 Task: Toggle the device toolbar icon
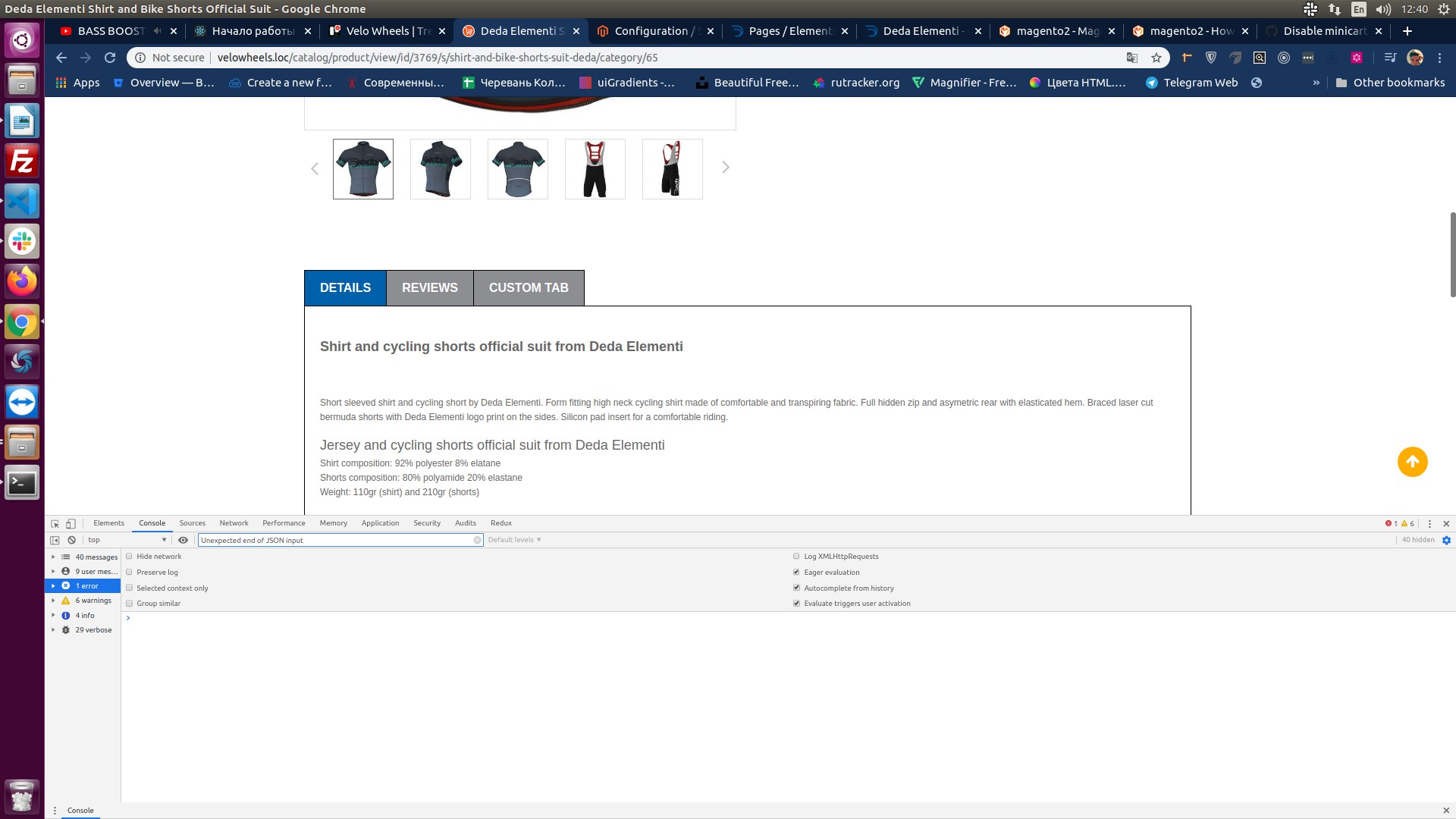pos(71,523)
